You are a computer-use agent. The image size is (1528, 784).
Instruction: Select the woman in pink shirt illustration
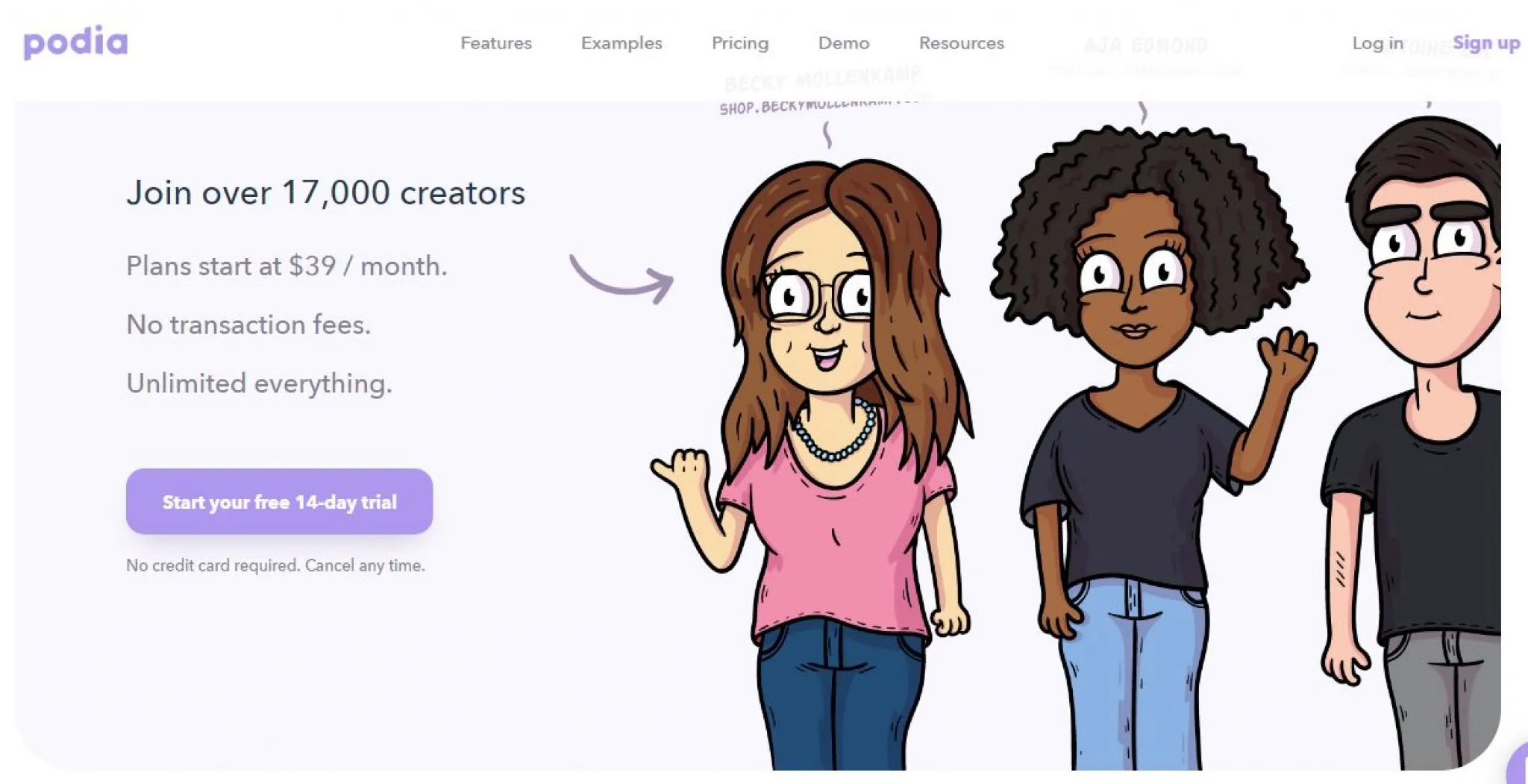pyautogui.click(x=817, y=462)
